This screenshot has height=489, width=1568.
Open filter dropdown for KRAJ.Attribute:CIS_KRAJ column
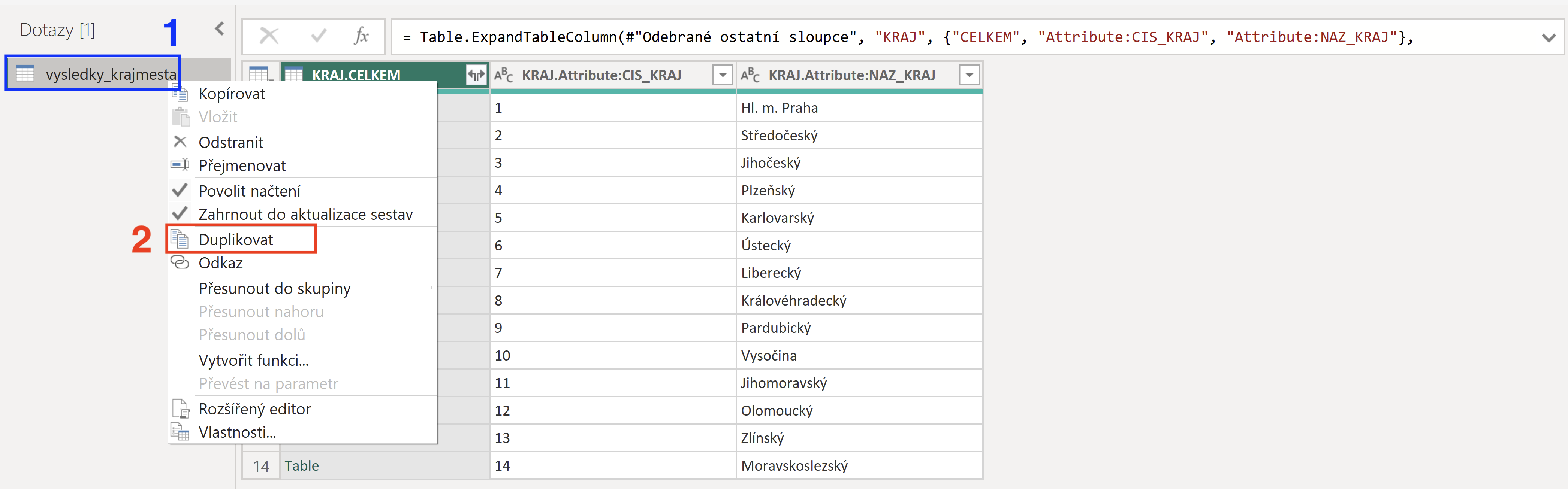click(x=723, y=75)
